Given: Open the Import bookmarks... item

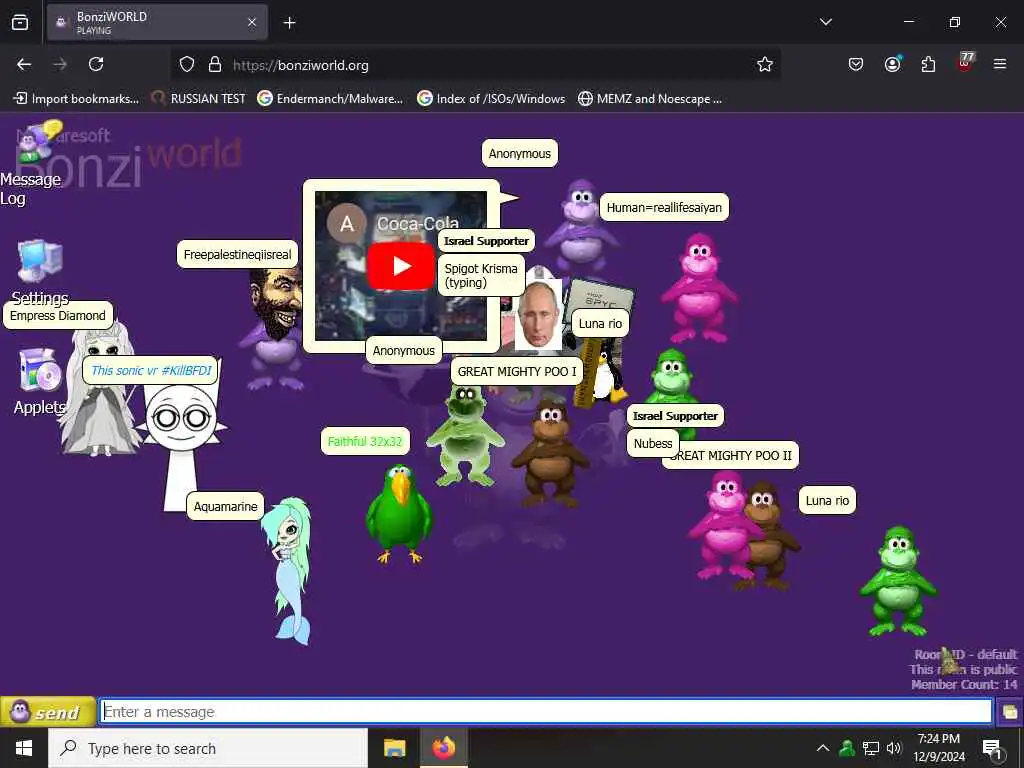Looking at the screenshot, I should click(76, 99).
